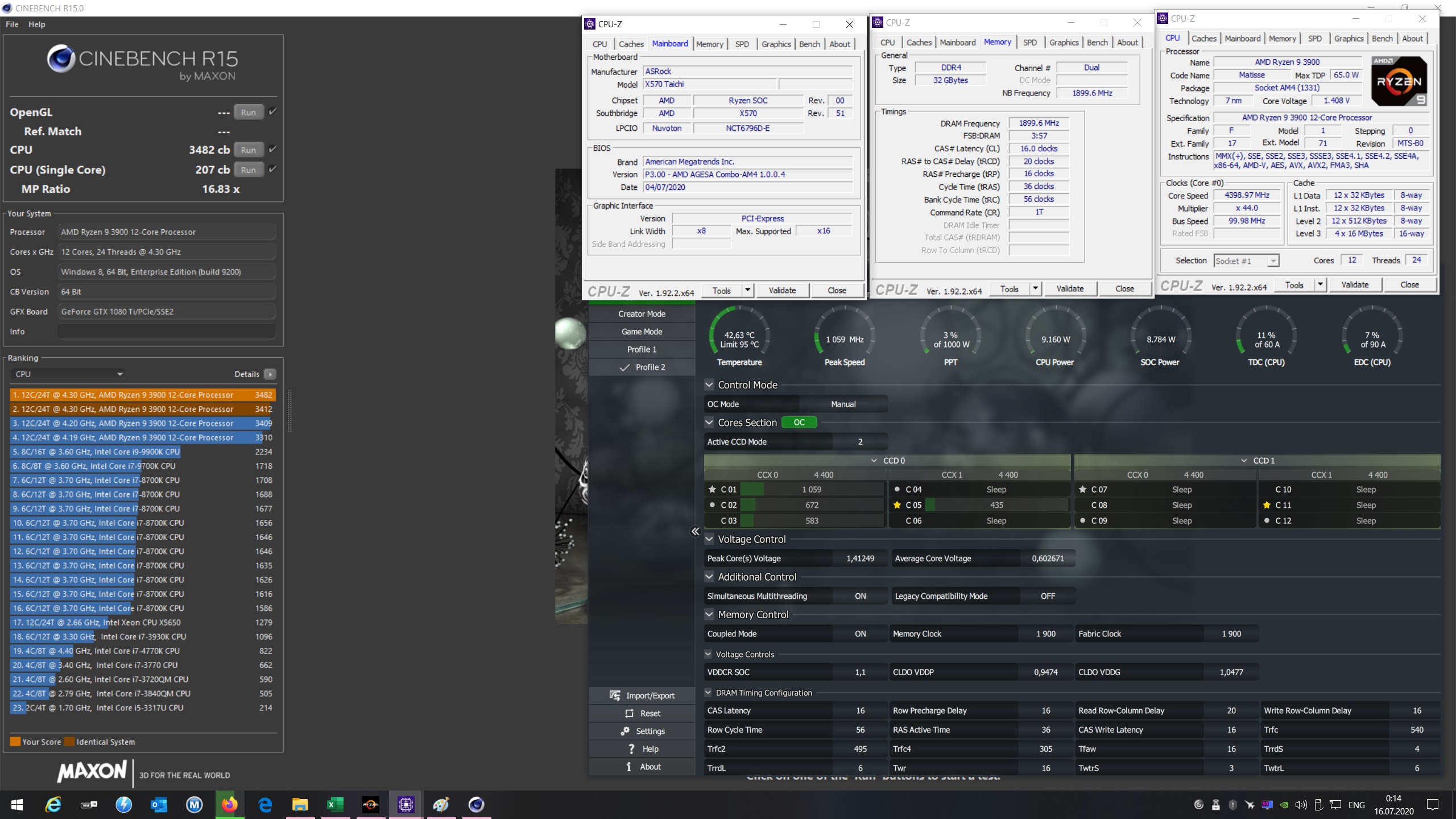Open Excel from the taskbar
This screenshot has height=819, width=1456.
coord(335,804)
